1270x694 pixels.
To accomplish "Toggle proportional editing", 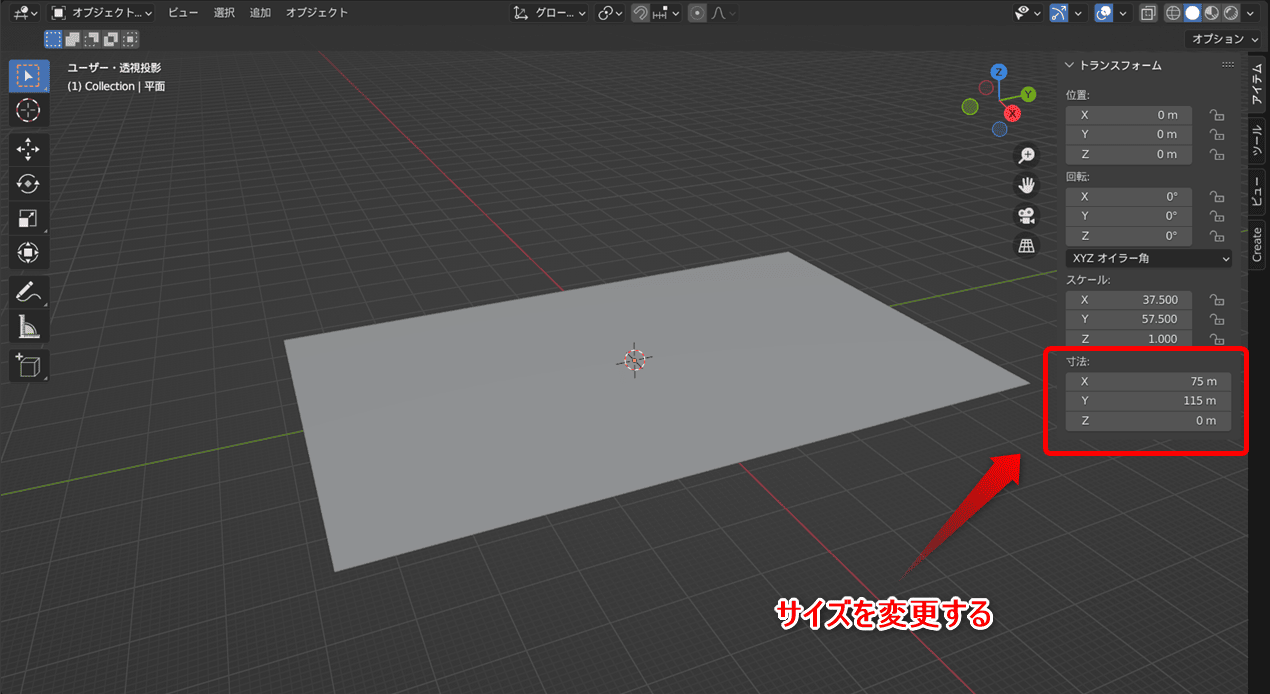I will (697, 13).
